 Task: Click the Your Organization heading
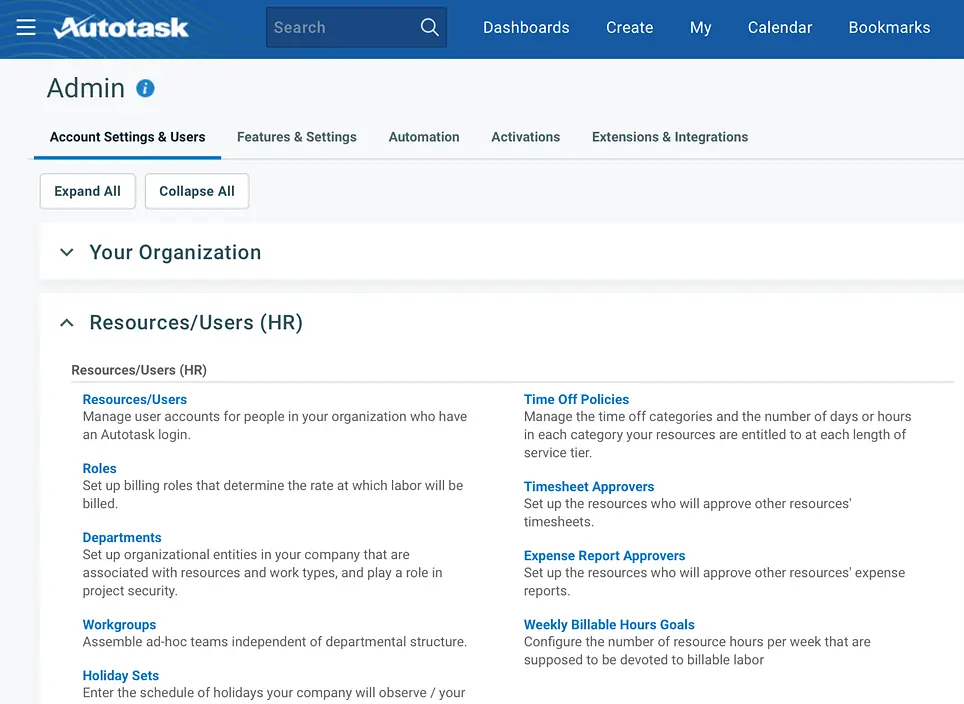coord(175,252)
